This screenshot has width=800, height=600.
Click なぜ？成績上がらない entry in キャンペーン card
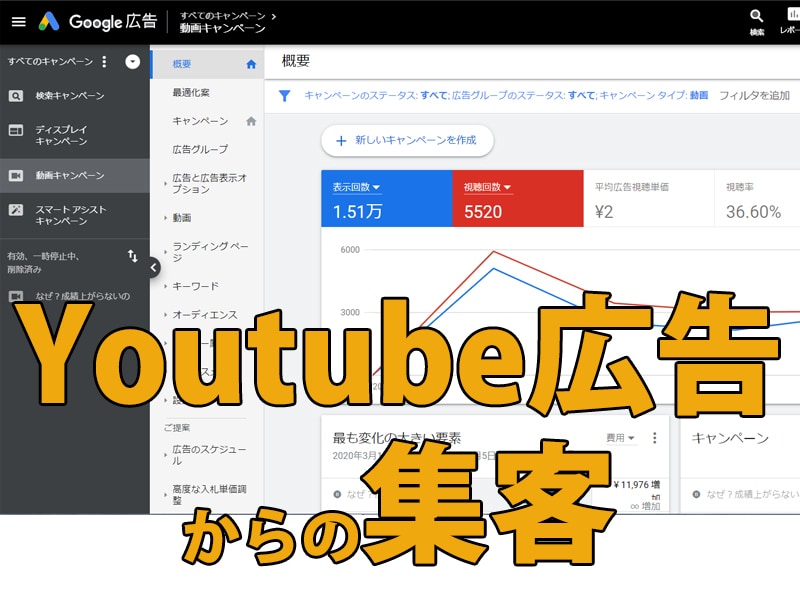pos(753,494)
